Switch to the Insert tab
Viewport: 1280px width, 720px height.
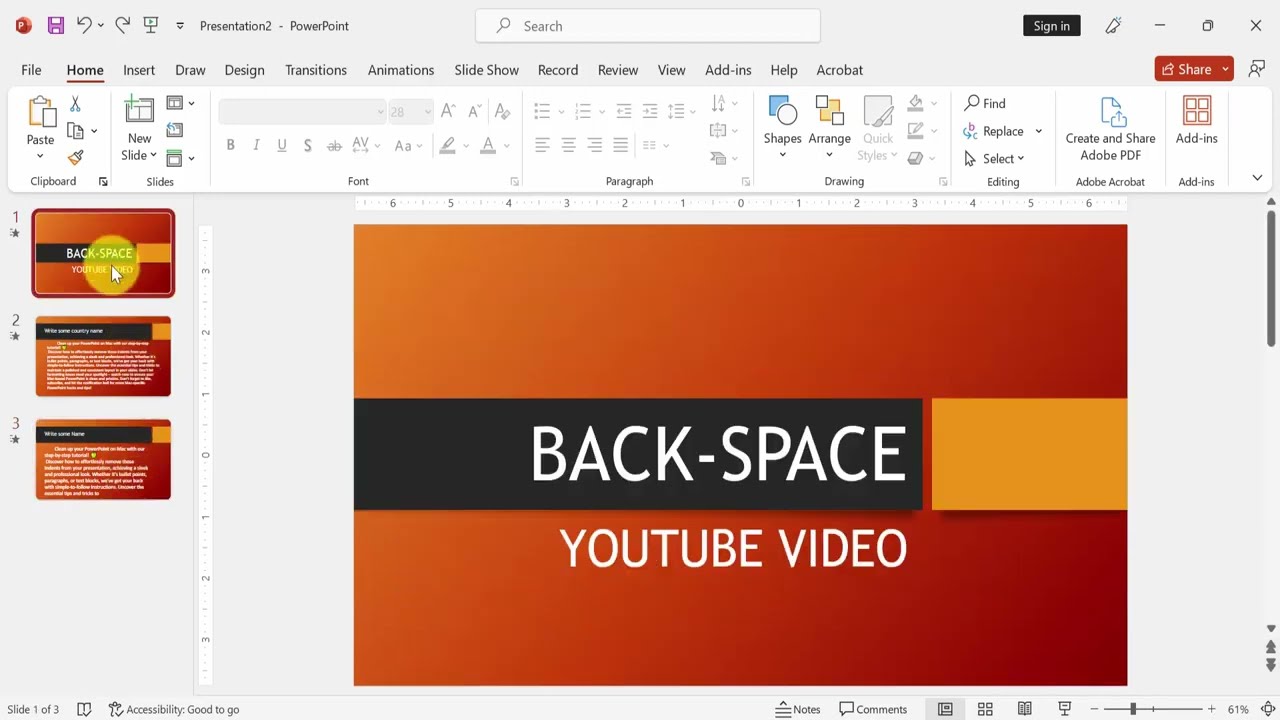pos(139,70)
